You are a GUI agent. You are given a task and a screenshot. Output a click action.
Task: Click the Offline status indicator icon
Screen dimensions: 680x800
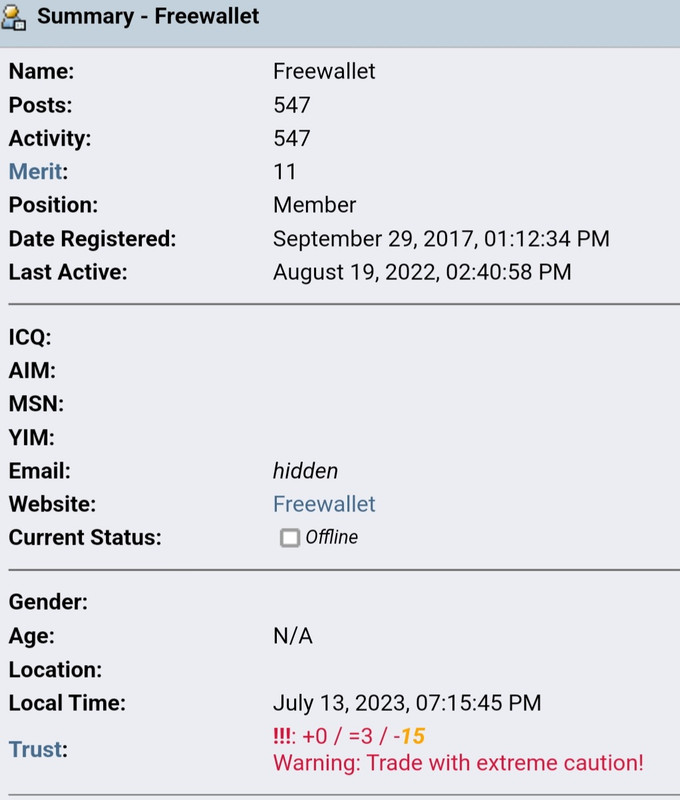[290, 538]
